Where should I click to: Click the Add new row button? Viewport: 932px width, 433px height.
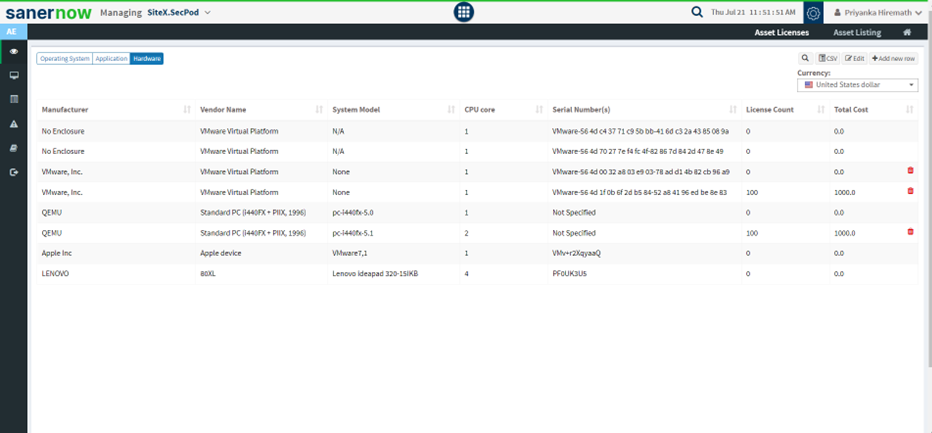point(893,58)
